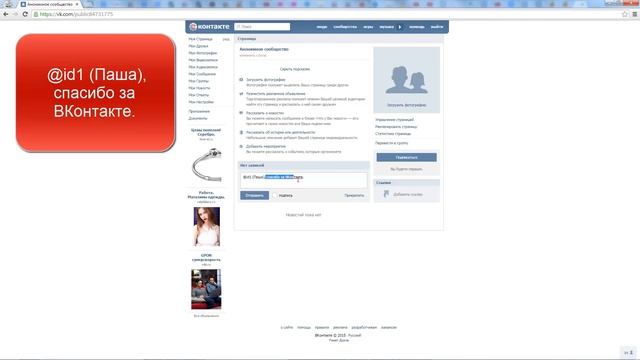This screenshot has height=360, width=640.
Task: Open the 'игры' header menu item
Action: click(368, 27)
